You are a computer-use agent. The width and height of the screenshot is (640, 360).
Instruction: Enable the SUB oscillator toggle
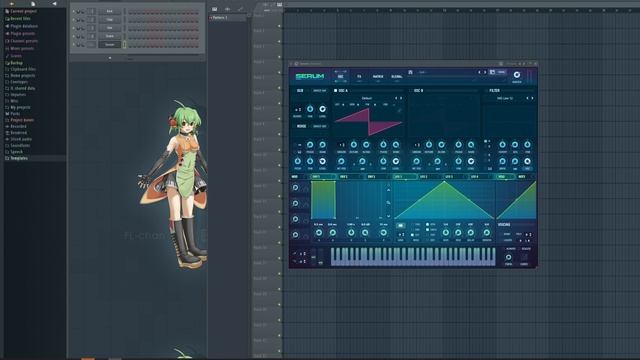pyautogui.click(x=294, y=91)
